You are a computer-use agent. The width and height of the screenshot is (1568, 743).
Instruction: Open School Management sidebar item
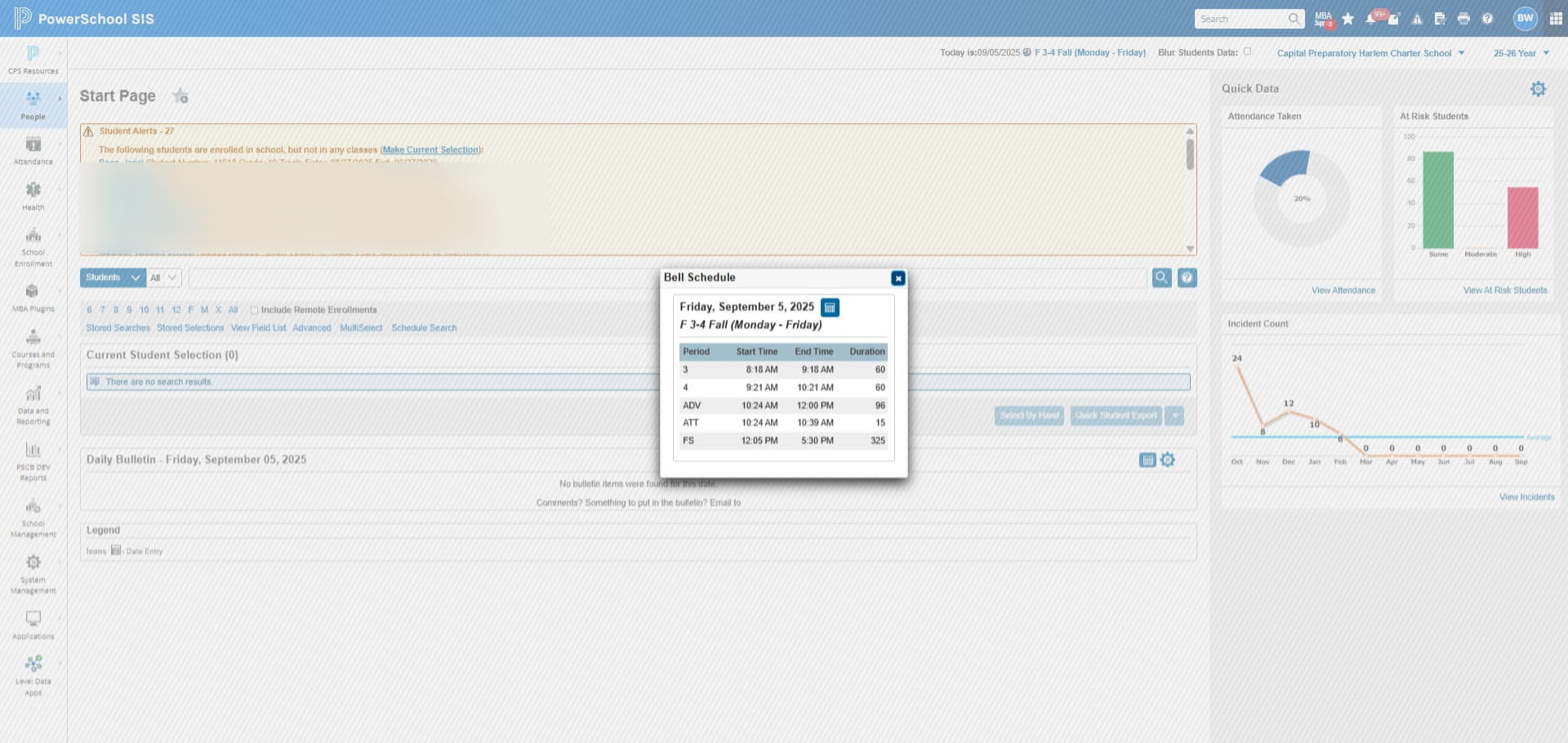click(33, 518)
